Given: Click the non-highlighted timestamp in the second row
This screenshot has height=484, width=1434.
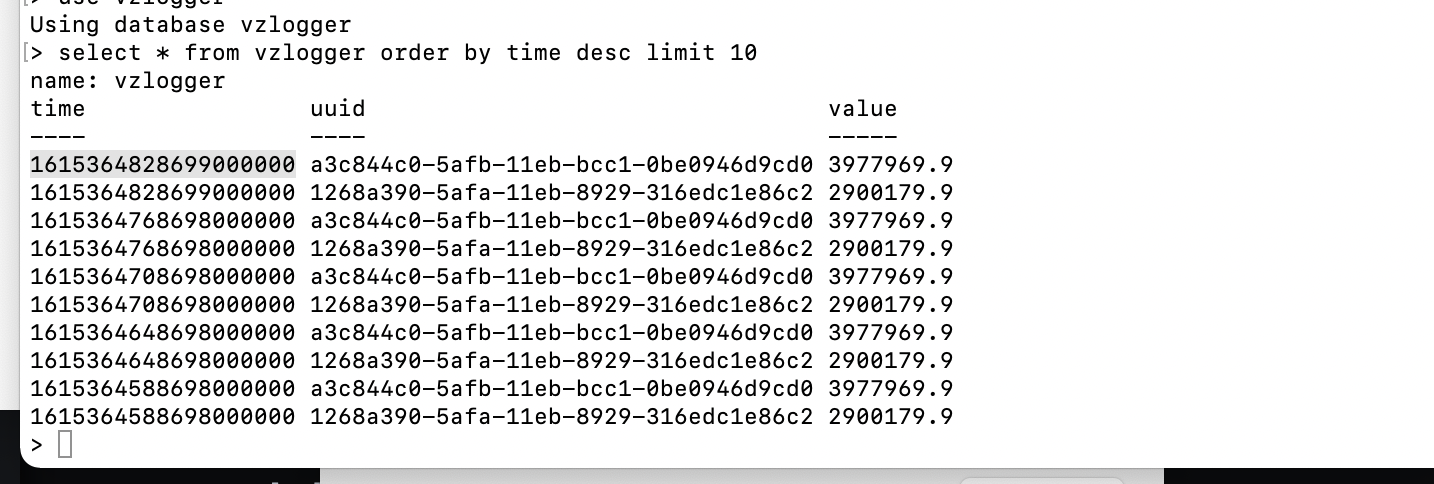Looking at the screenshot, I should 163,192.
